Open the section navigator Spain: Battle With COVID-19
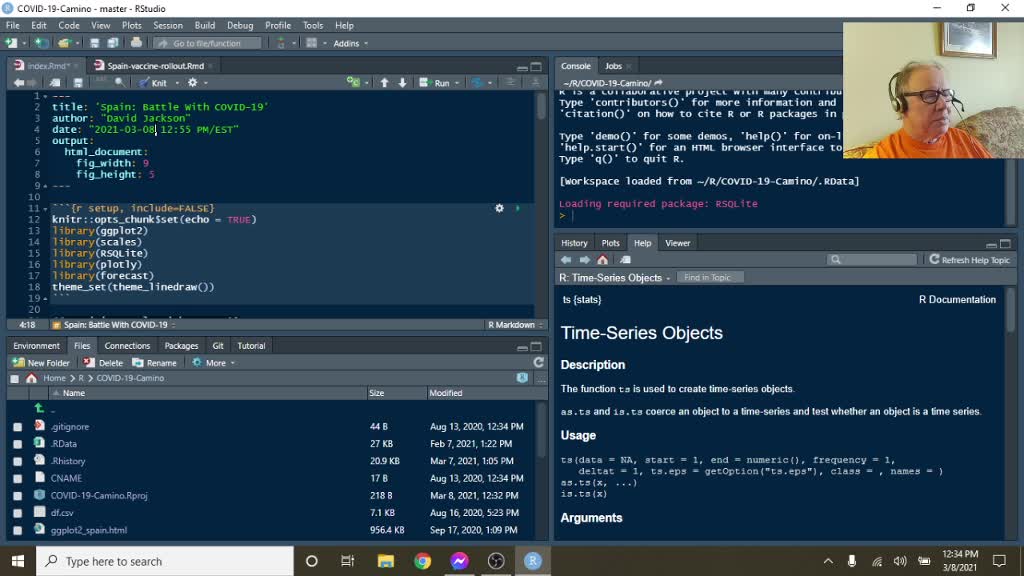1024x576 pixels. pos(113,325)
